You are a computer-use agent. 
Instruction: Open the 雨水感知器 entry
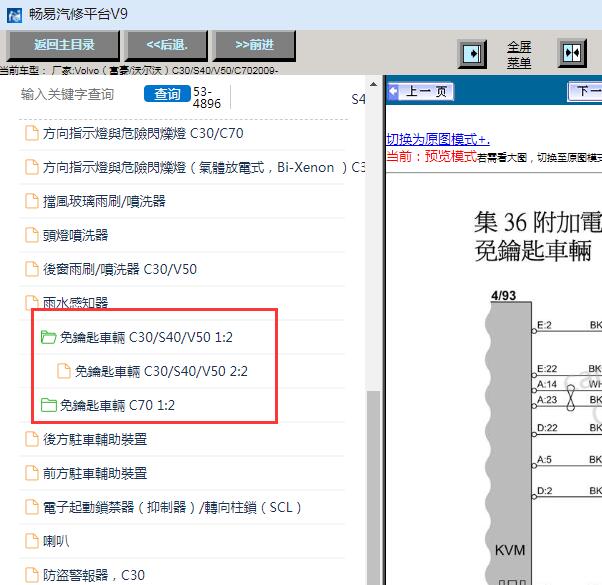pos(75,303)
